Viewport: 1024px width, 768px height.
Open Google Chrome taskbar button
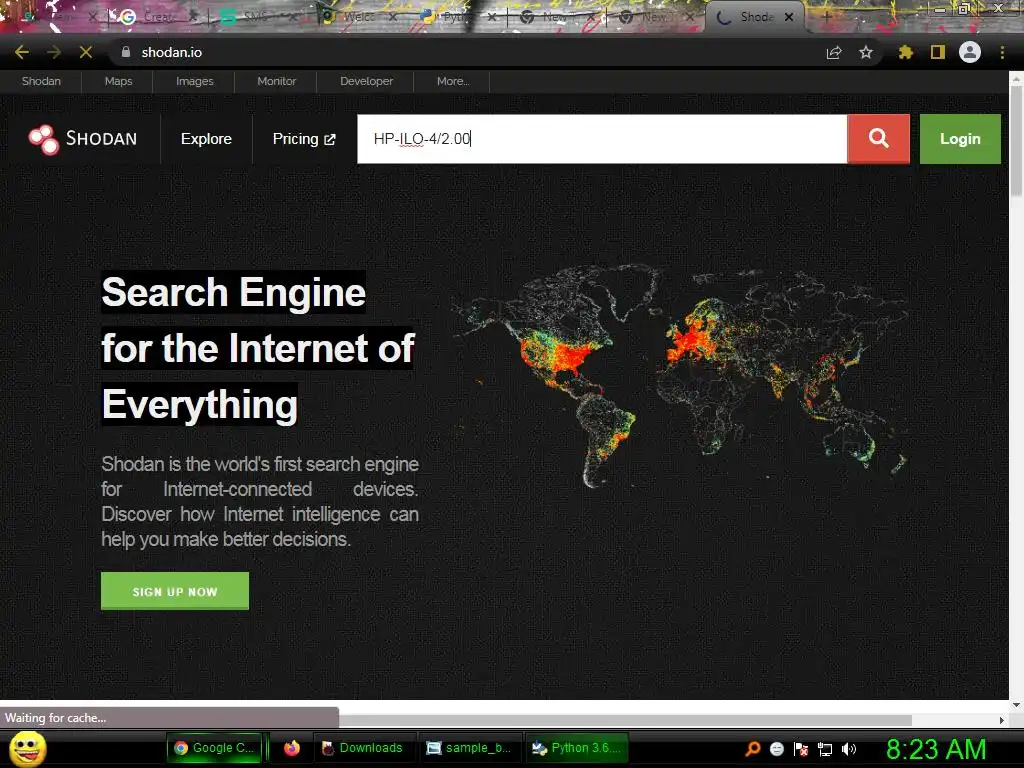[216, 748]
